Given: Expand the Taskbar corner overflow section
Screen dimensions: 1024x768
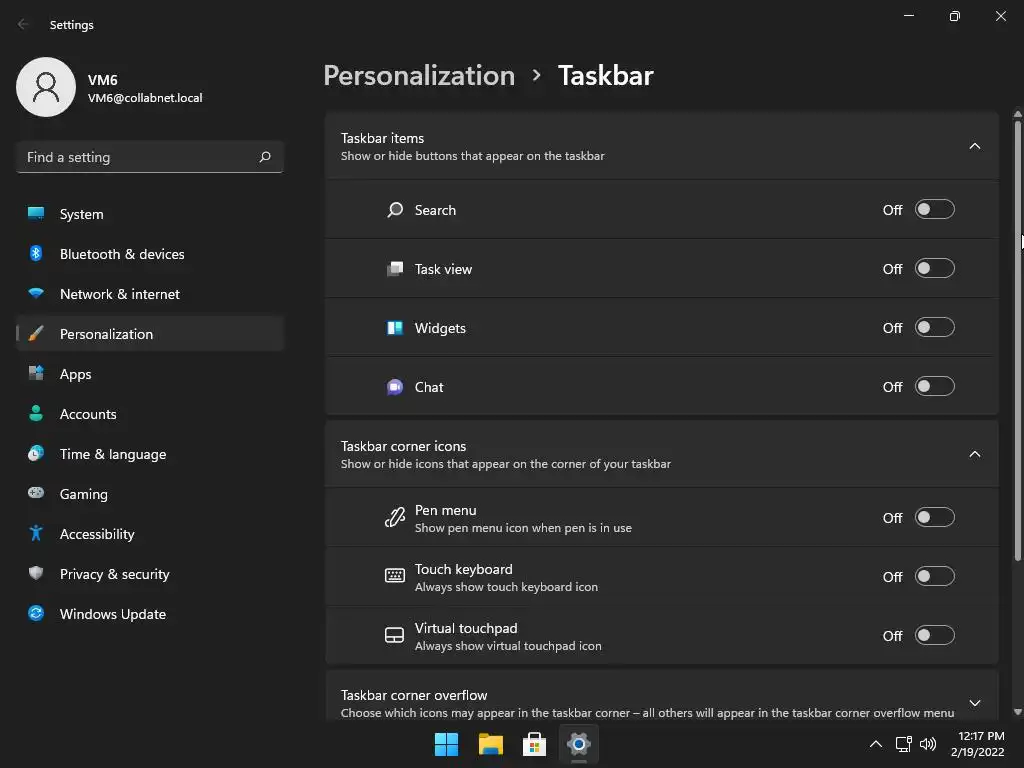Looking at the screenshot, I should [x=975, y=703].
